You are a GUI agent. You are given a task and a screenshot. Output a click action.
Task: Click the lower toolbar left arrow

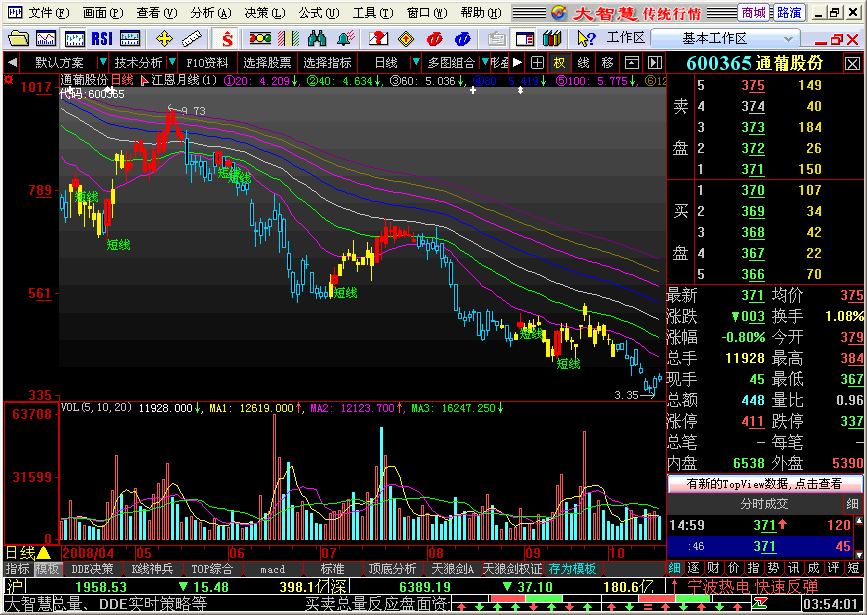click(12, 62)
